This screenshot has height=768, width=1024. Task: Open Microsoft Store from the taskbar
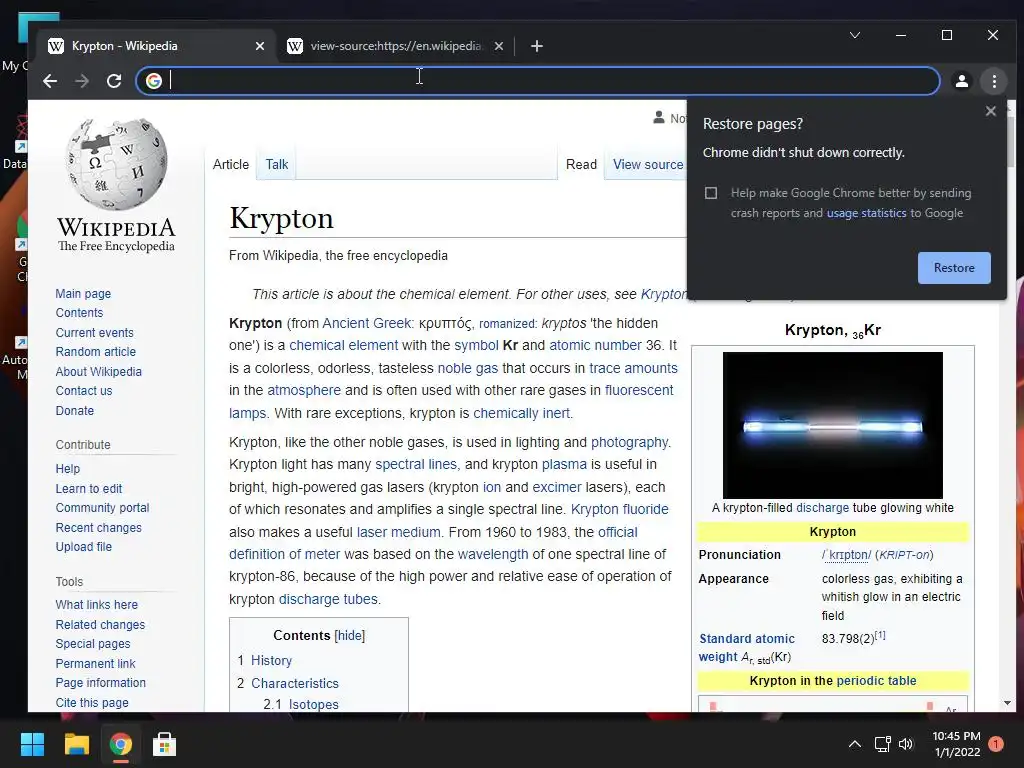pos(165,744)
